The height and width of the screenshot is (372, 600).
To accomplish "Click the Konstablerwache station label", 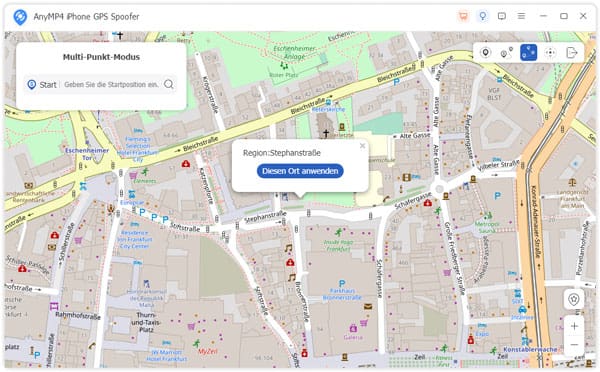I will click(530, 349).
